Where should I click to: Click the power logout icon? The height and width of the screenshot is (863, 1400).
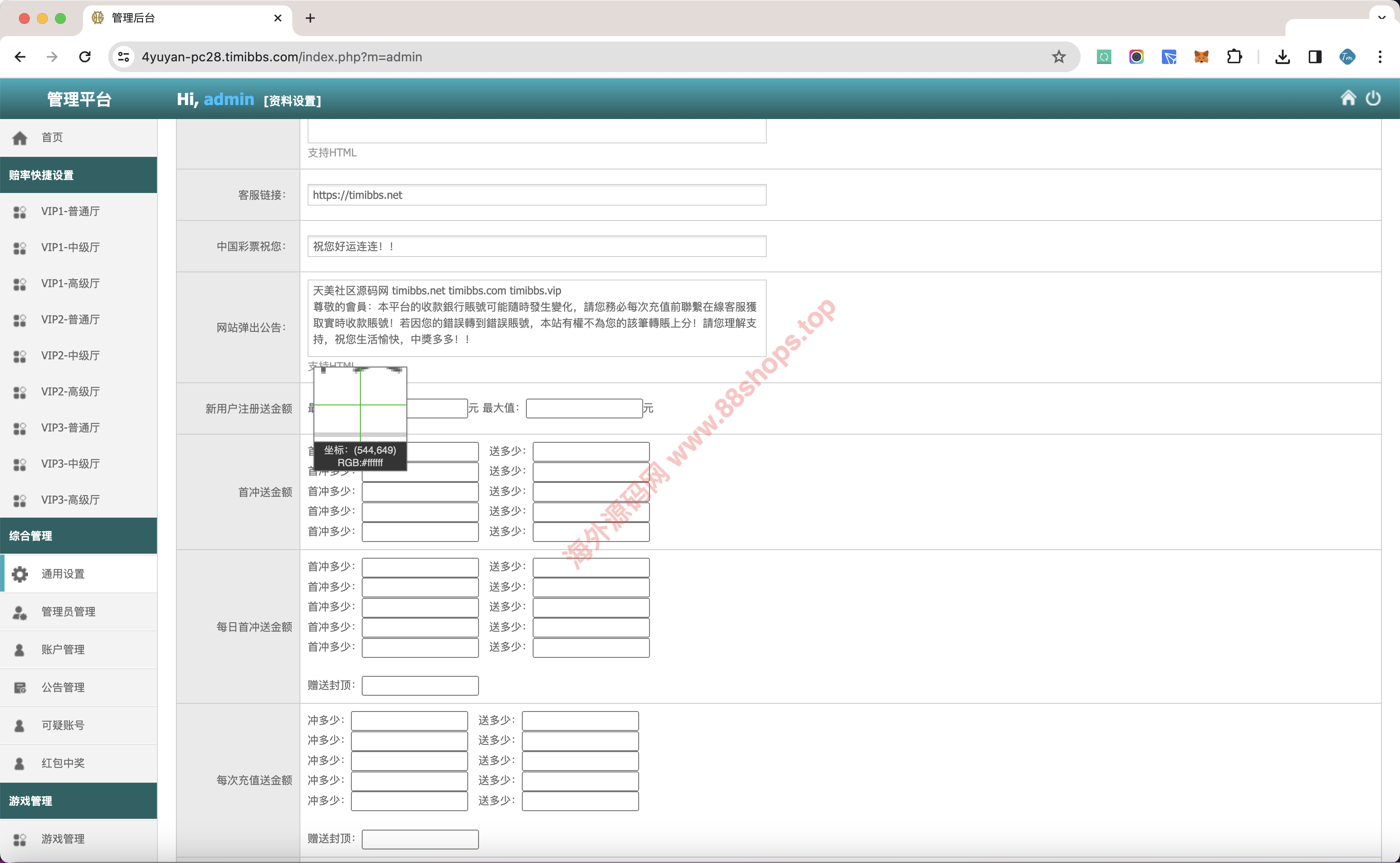(1373, 98)
